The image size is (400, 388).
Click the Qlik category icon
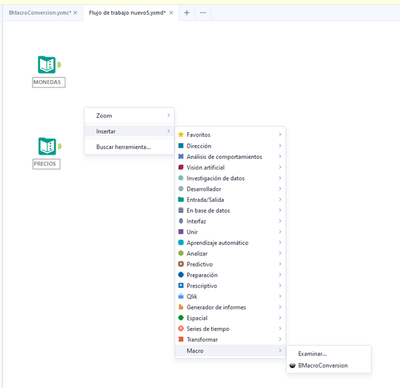pos(181,296)
